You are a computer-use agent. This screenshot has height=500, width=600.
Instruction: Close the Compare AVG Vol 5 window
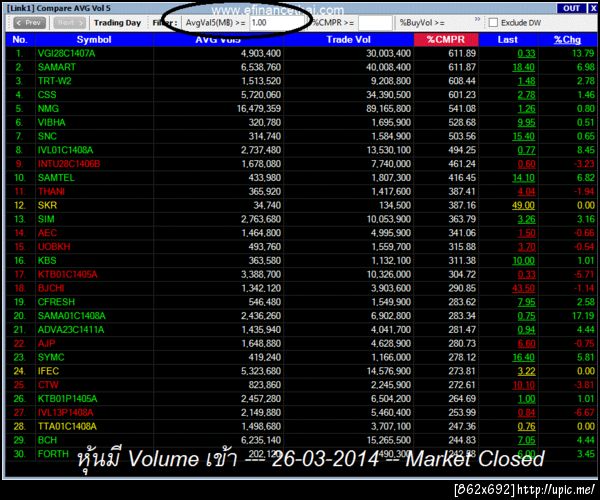592,8
